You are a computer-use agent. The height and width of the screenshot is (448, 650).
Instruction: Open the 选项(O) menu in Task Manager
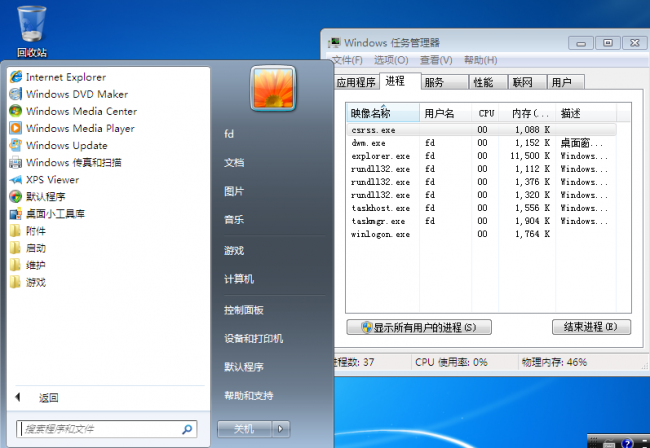point(391,61)
